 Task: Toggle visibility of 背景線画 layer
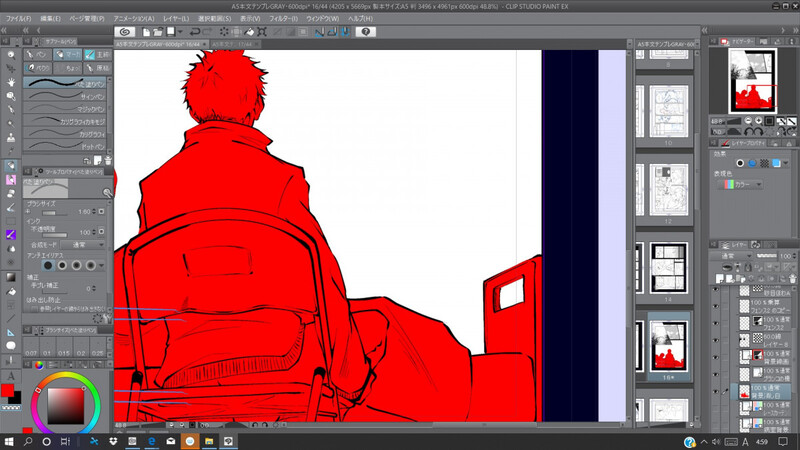pos(716,357)
